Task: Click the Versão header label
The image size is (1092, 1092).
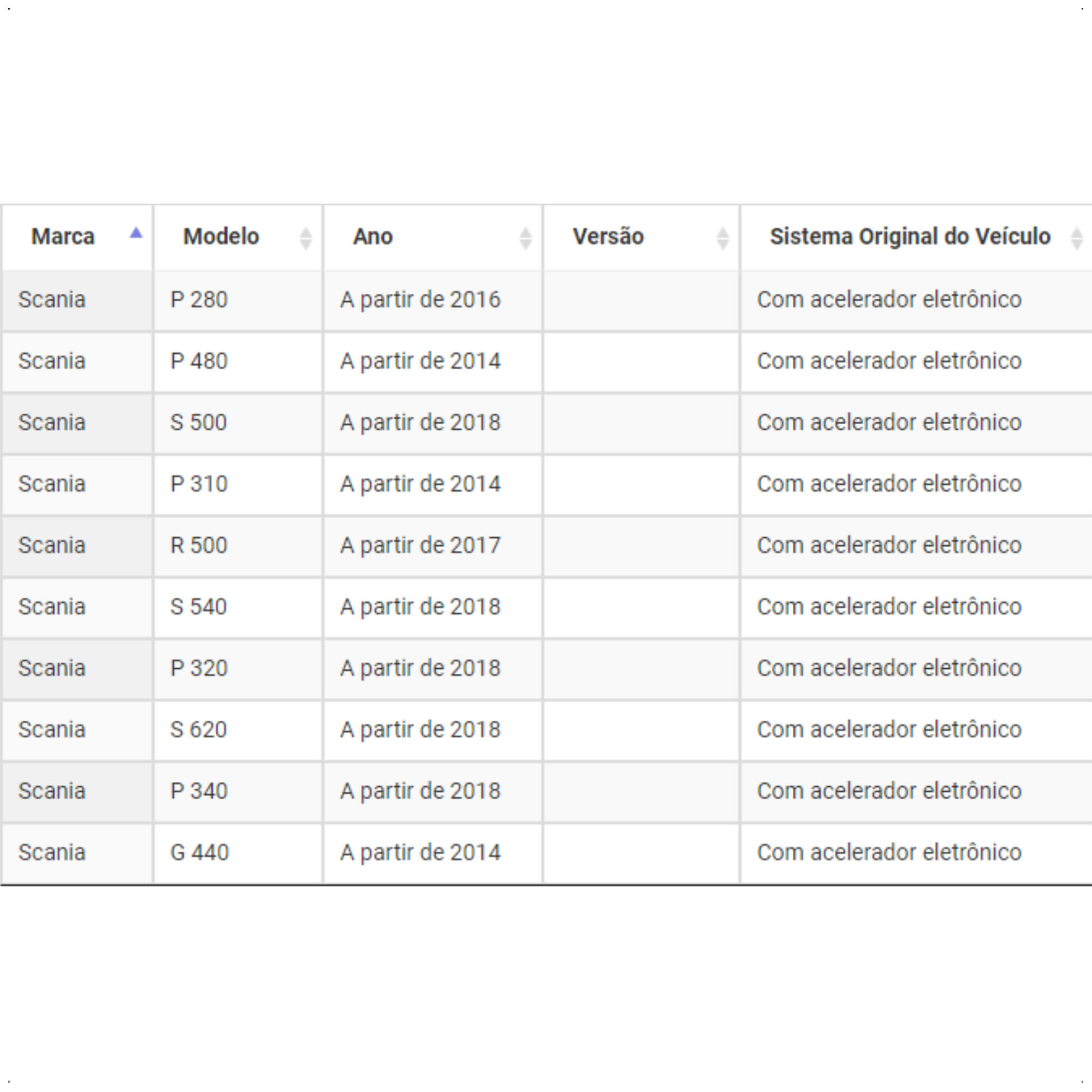Action: click(608, 236)
